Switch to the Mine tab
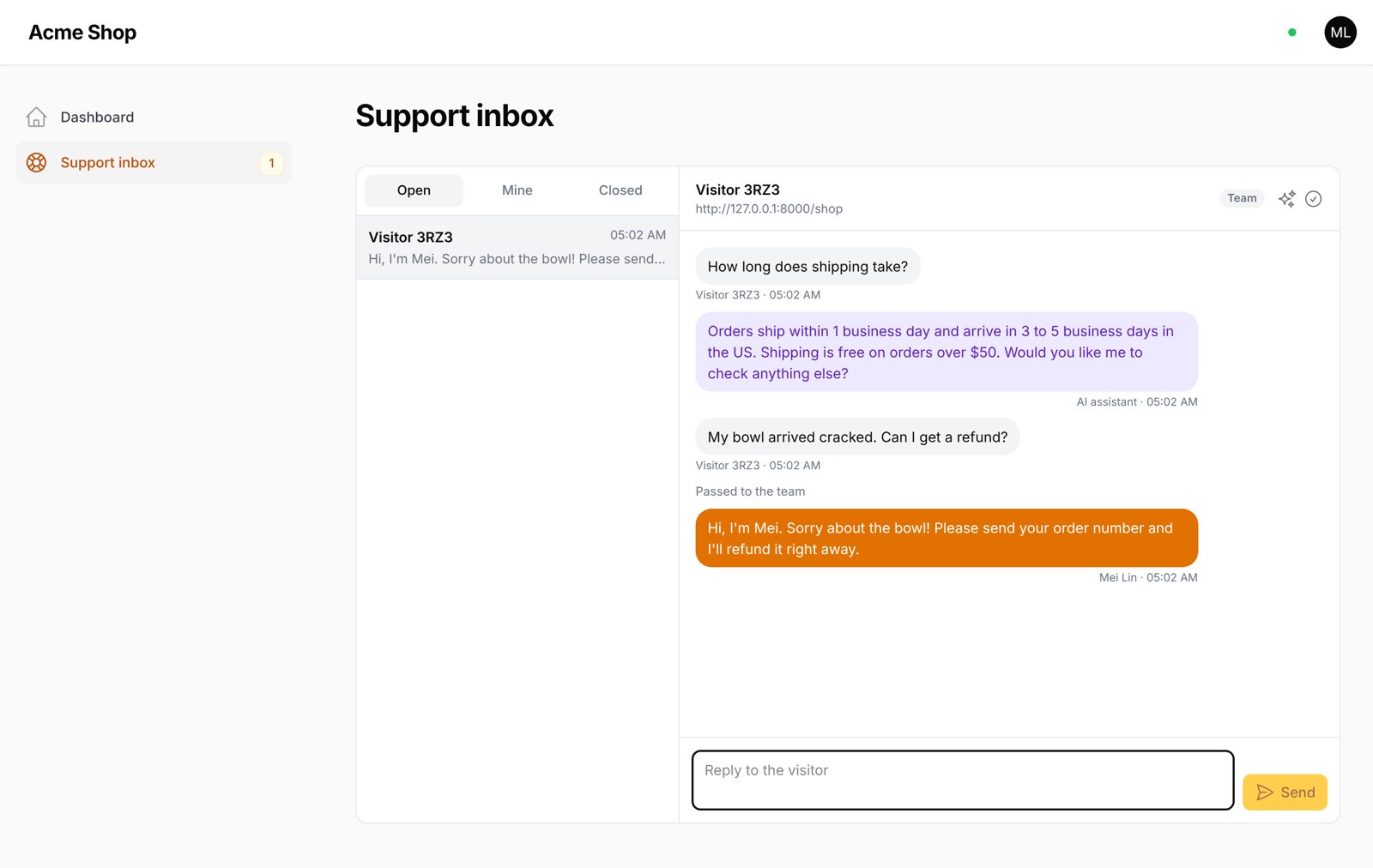The height and width of the screenshot is (868, 1373). pyautogui.click(x=517, y=190)
